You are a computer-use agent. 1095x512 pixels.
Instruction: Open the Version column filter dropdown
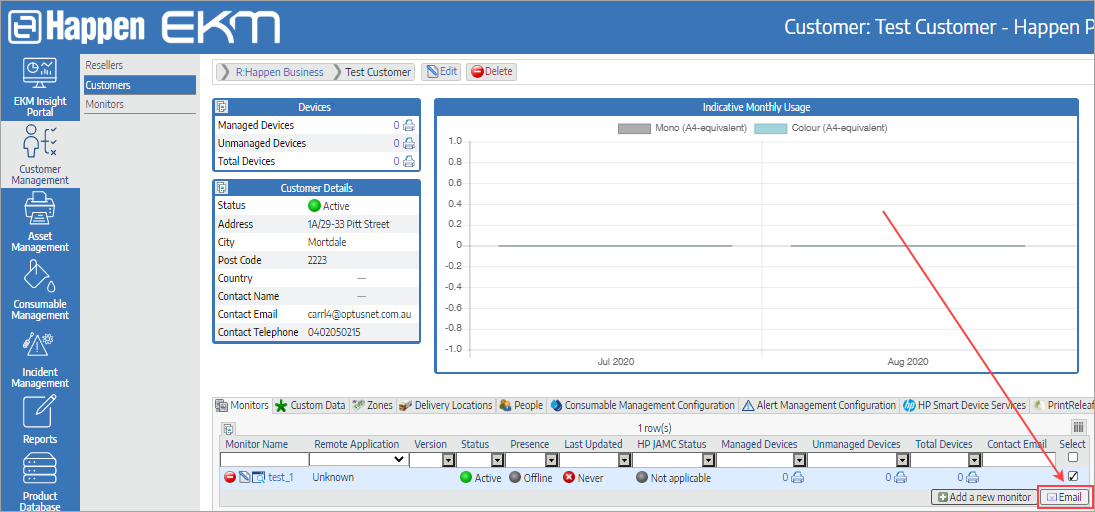(448, 459)
